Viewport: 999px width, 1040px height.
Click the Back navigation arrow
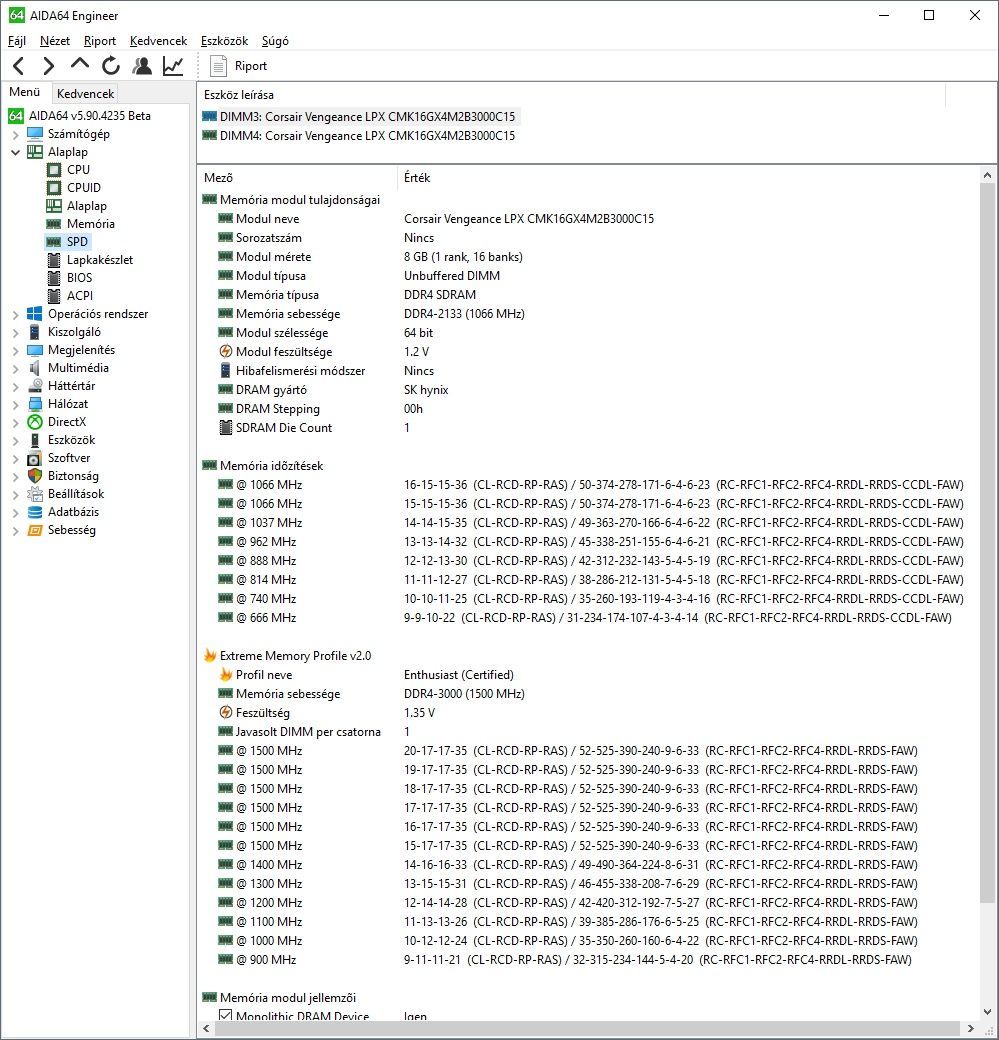point(19,66)
